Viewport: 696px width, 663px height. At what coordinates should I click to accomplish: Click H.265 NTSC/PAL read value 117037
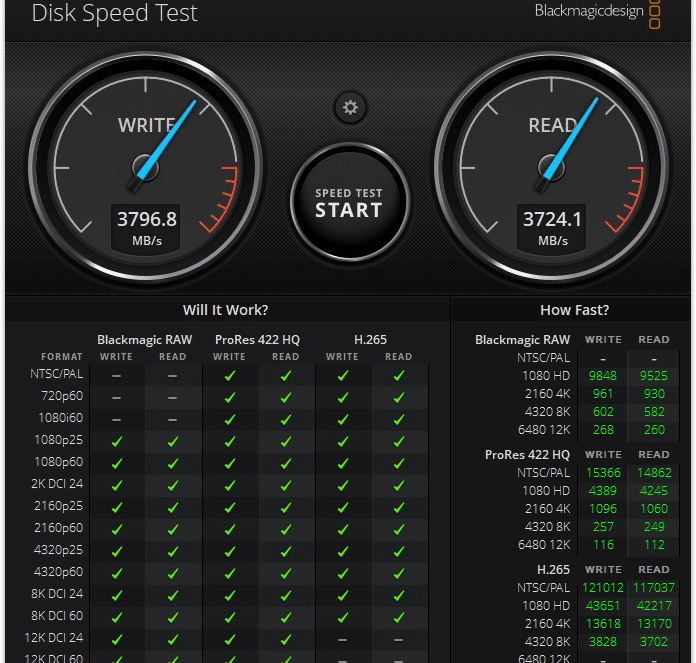[x=654, y=588]
